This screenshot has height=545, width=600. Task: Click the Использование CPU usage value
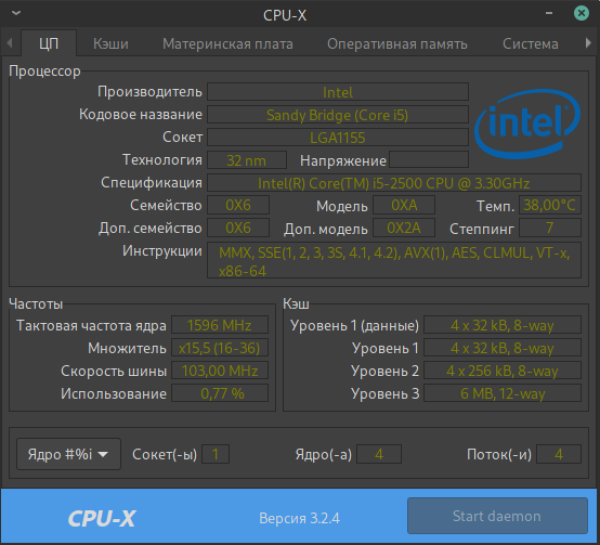(219, 394)
